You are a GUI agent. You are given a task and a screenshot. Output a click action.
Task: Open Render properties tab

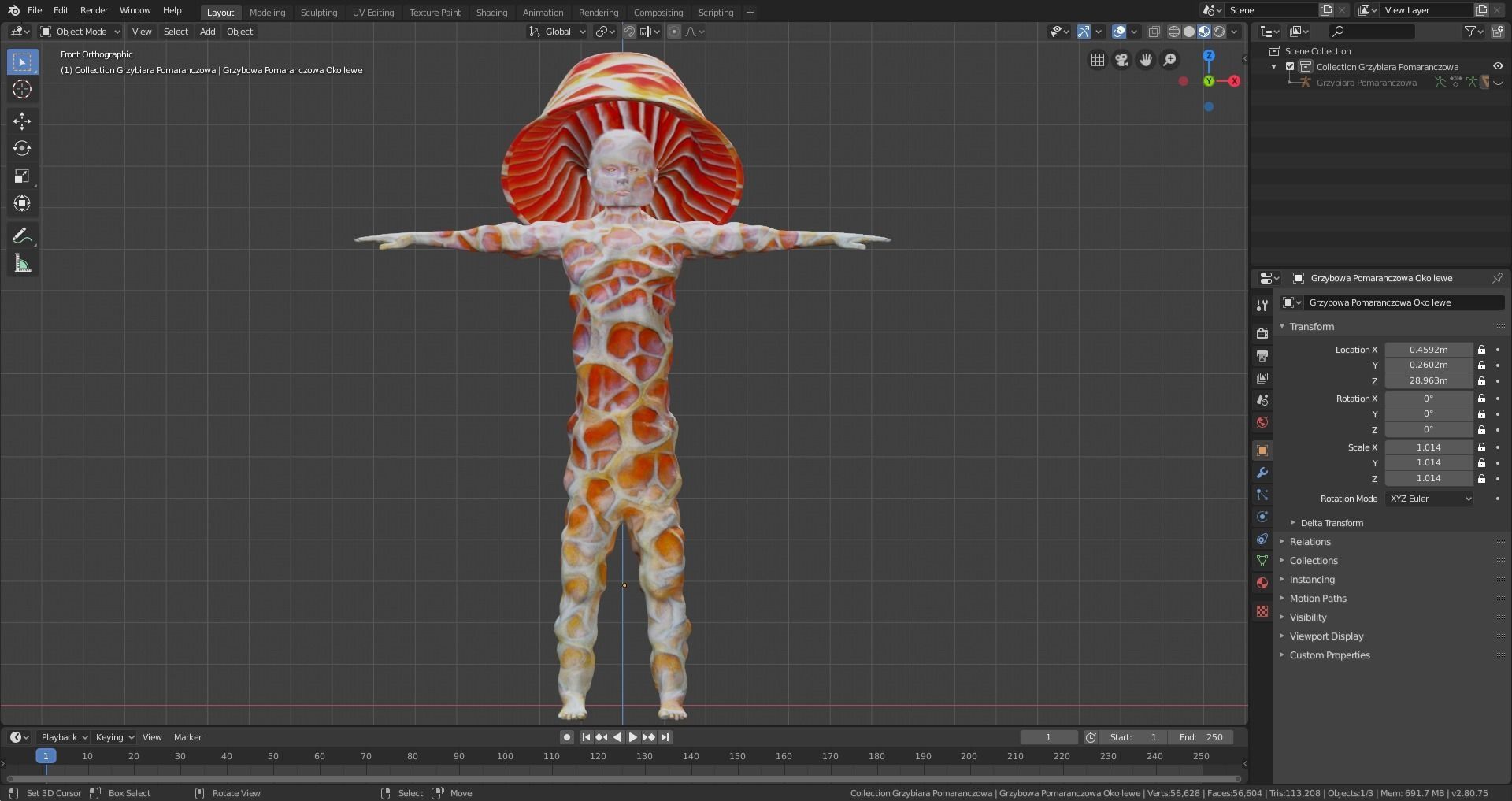pos(1262,334)
